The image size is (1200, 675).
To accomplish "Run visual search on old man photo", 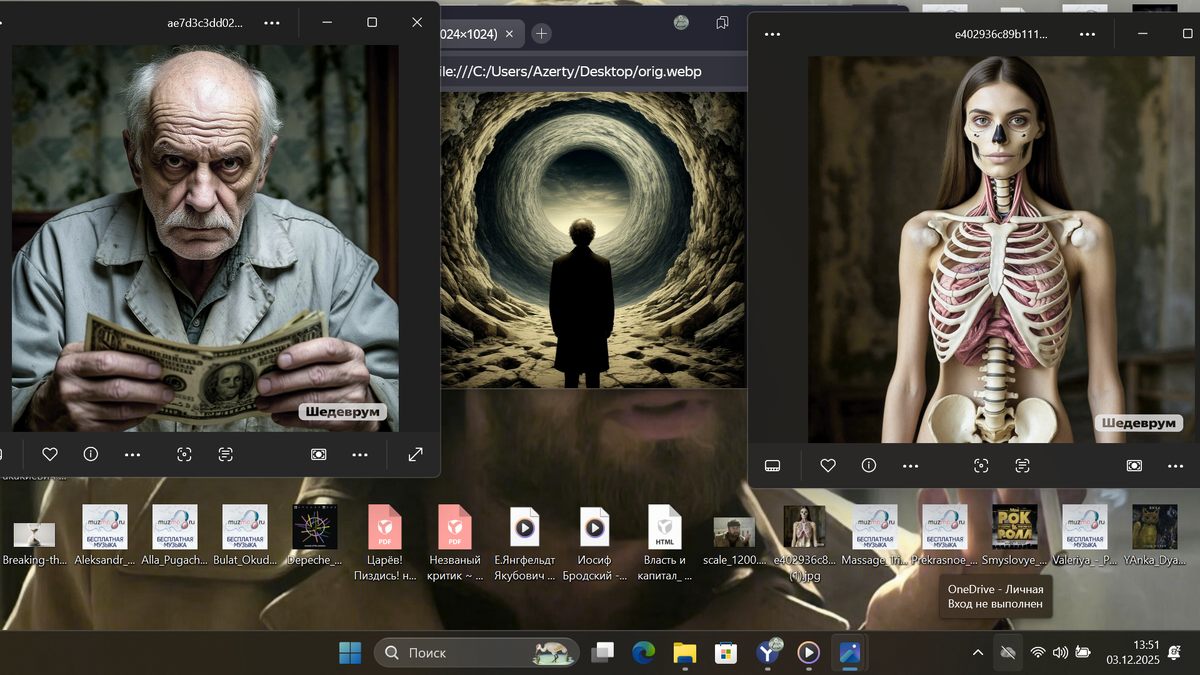I will (x=184, y=454).
